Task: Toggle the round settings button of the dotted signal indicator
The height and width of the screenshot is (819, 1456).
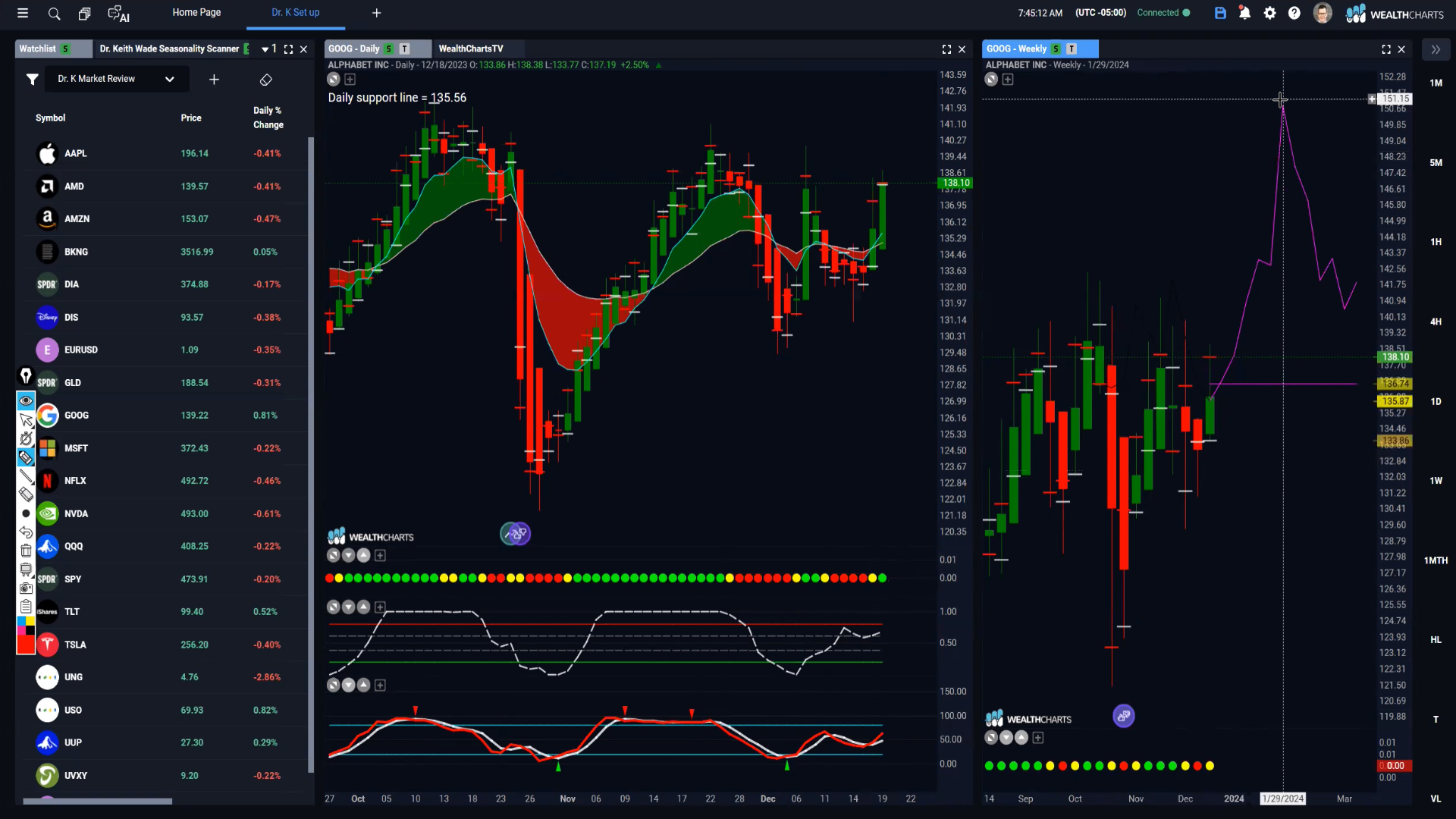Action: 333,555
